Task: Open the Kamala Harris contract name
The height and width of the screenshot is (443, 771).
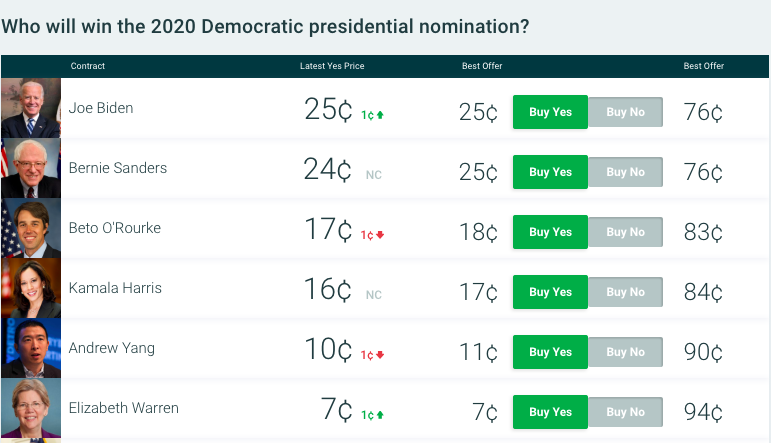Action: pyautogui.click(x=115, y=288)
